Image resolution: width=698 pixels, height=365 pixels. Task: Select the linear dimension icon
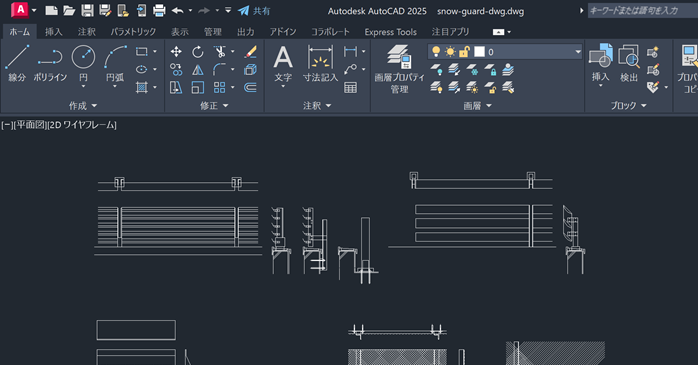coord(350,52)
